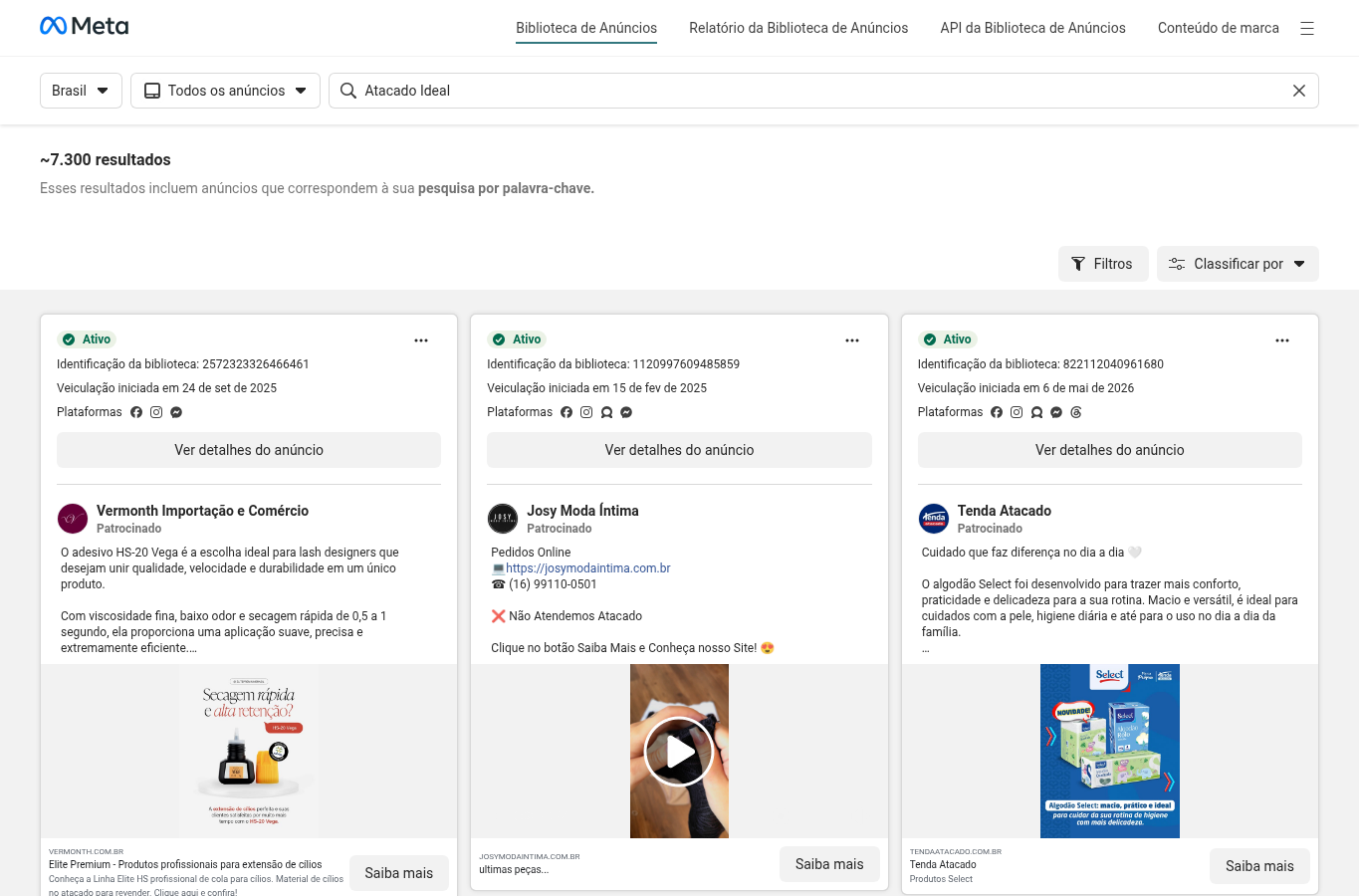Open the Tenda Atacado page name
The height and width of the screenshot is (896, 1359).
tap(1005, 511)
